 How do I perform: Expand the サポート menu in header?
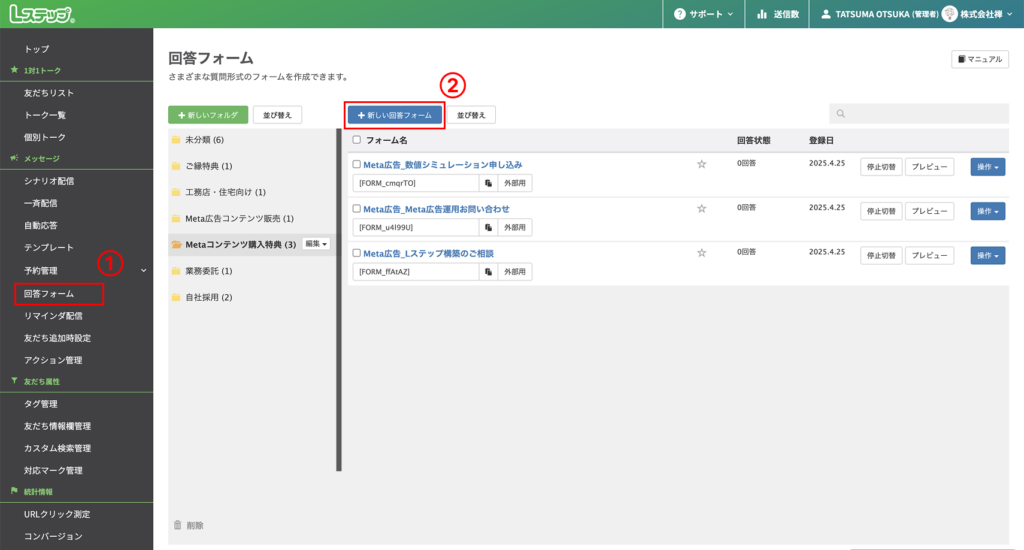(x=703, y=14)
